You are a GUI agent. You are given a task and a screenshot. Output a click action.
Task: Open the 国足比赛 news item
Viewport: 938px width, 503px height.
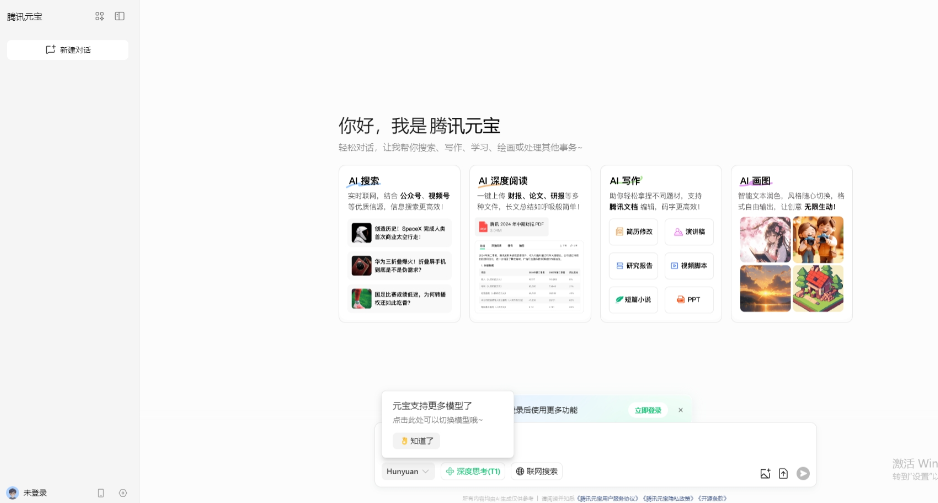[399, 298]
